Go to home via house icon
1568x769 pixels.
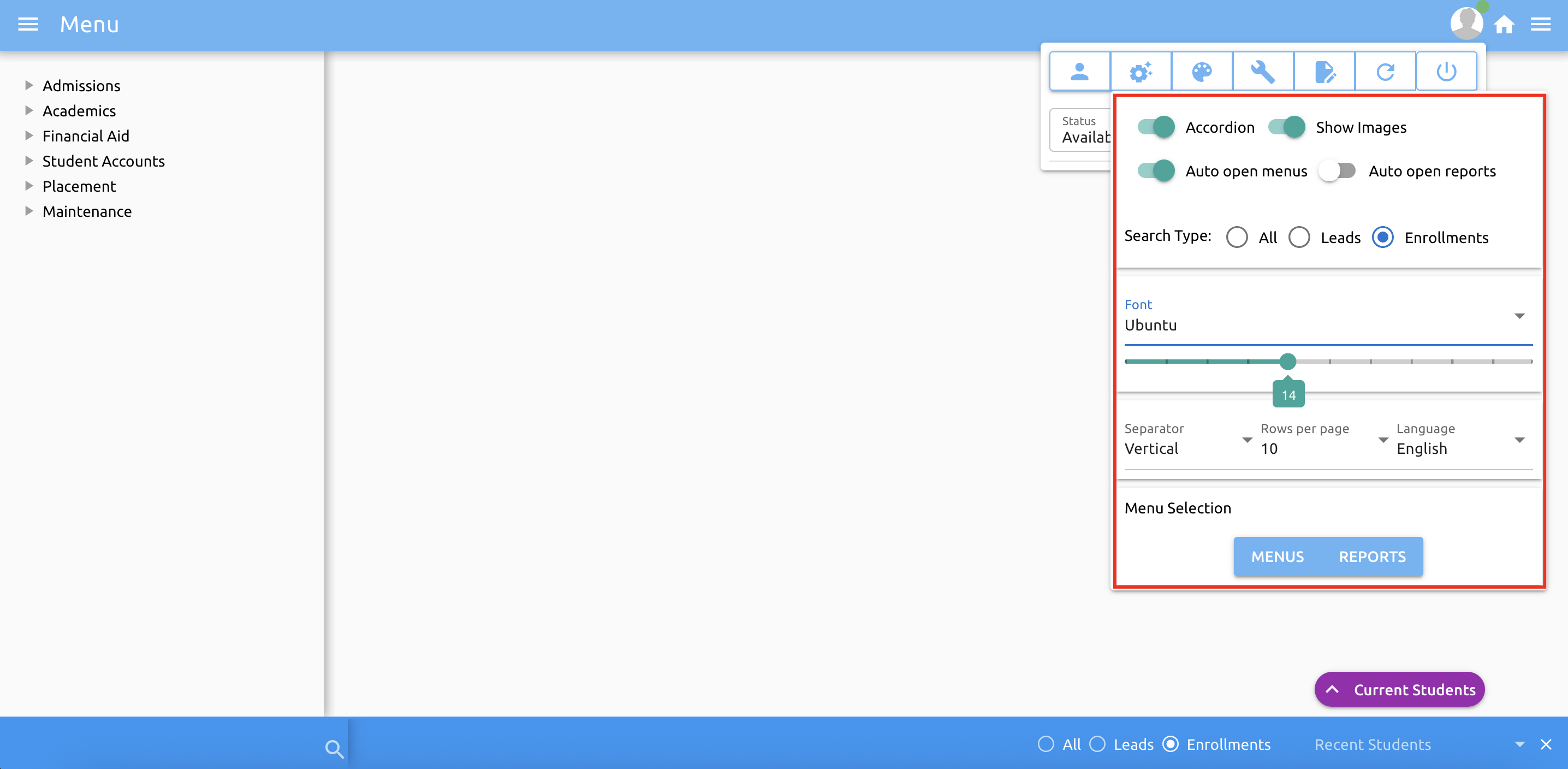pyautogui.click(x=1504, y=25)
